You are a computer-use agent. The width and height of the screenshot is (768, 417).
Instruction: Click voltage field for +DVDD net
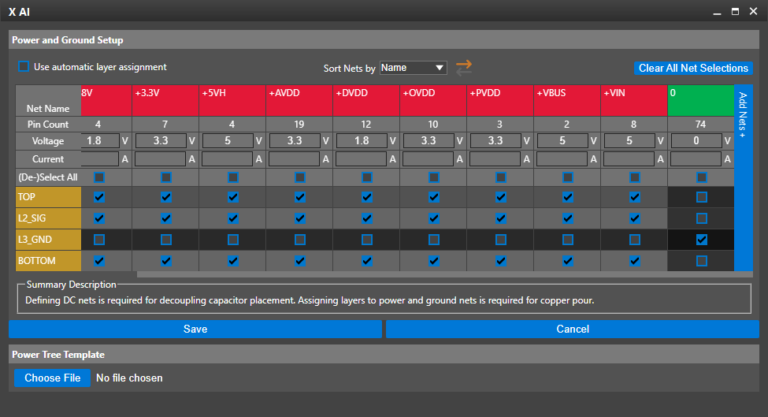tap(360, 141)
